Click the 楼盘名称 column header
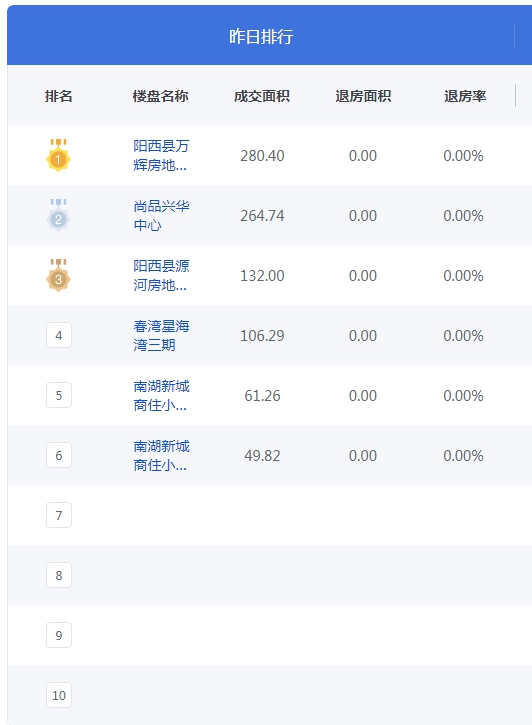The width and height of the screenshot is (532, 725). pos(160,96)
